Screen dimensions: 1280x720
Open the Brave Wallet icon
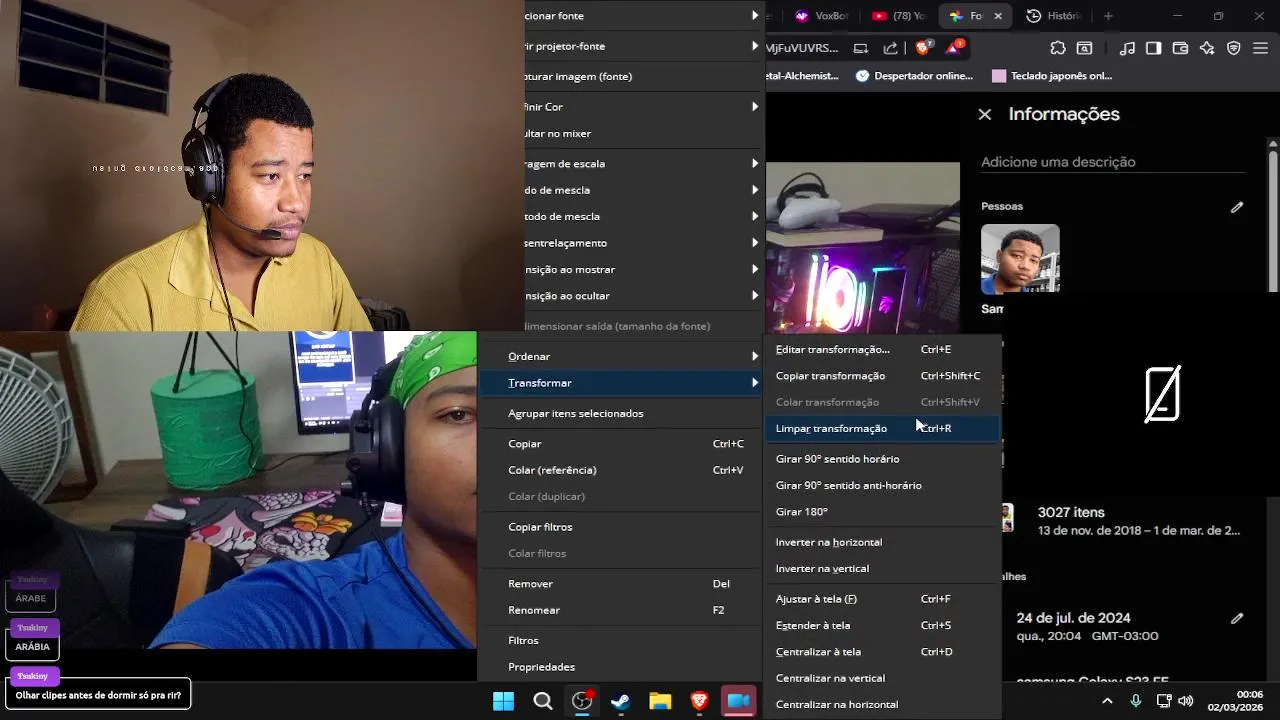tap(1180, 47)
